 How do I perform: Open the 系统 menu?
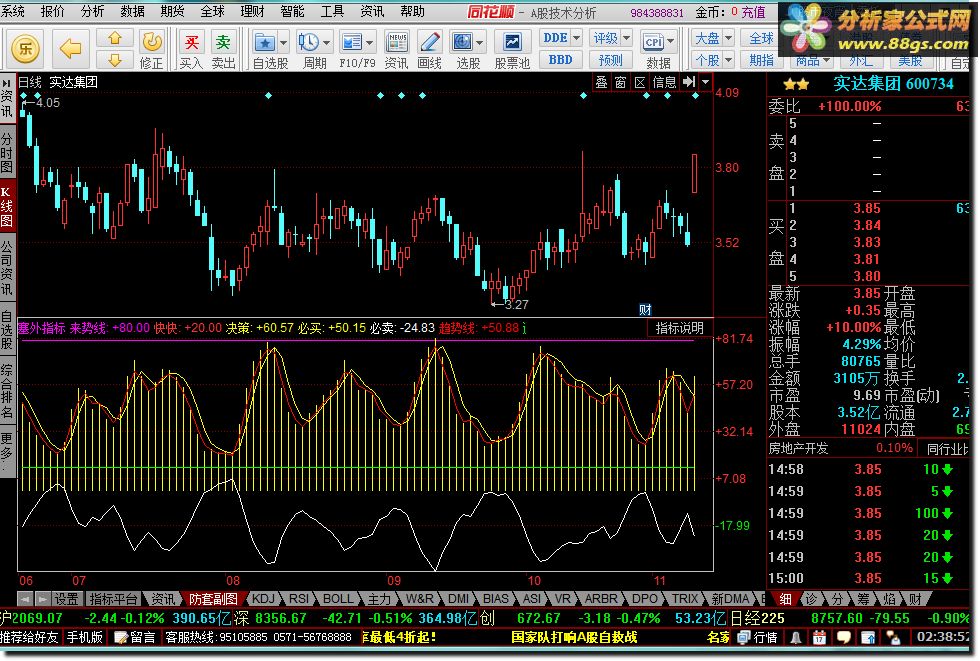[12, 11]
